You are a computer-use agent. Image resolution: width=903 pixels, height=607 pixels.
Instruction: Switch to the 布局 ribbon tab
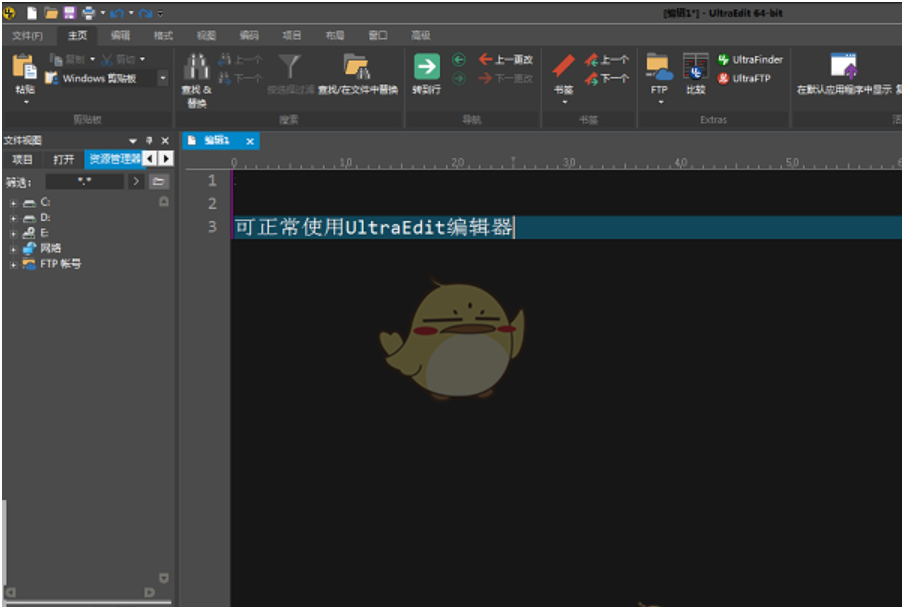[335, 36]
